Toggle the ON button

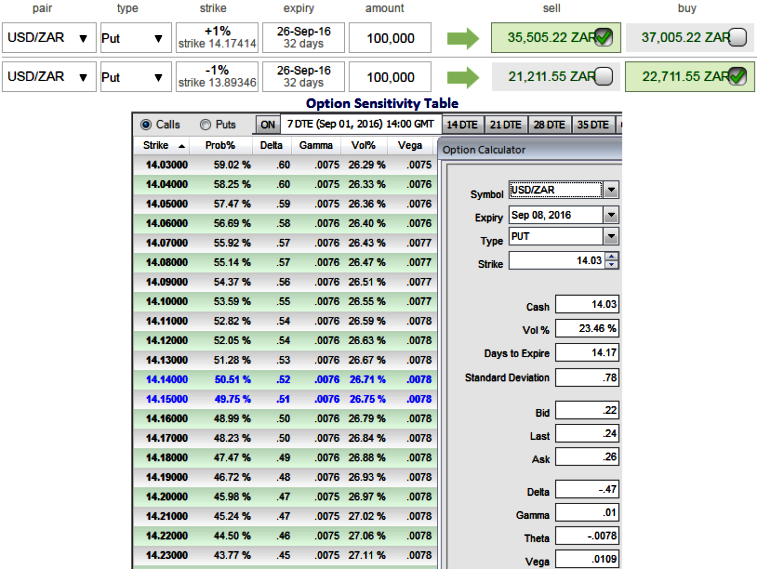pos(267,125)
